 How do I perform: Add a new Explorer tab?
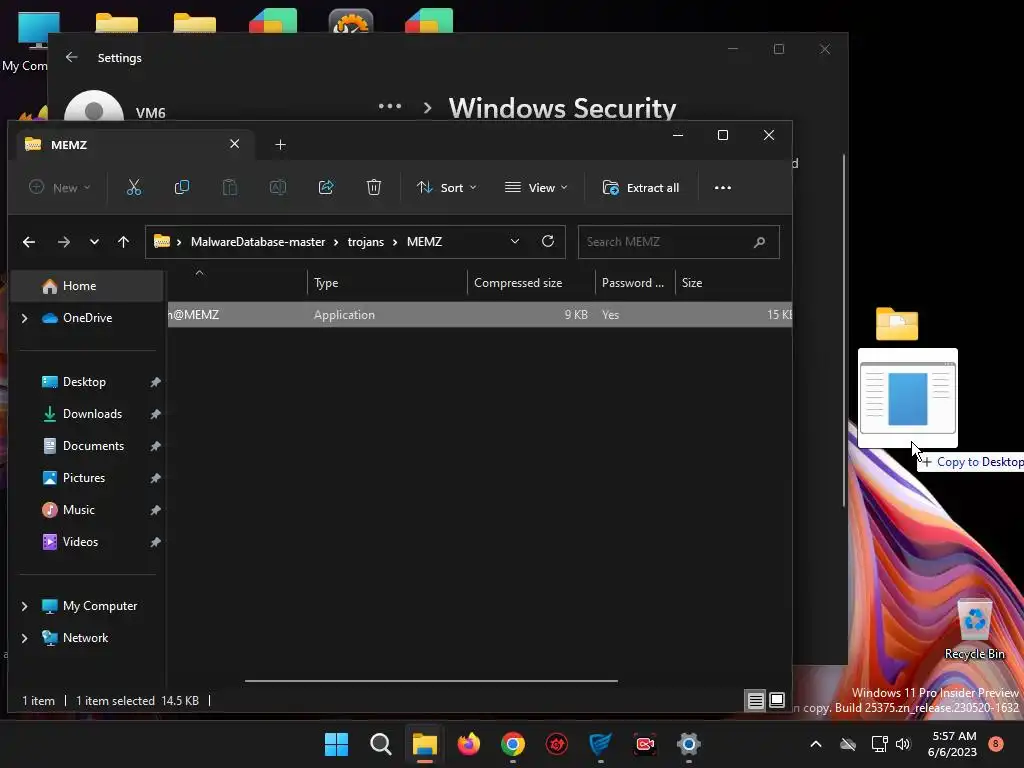(280, 144)
